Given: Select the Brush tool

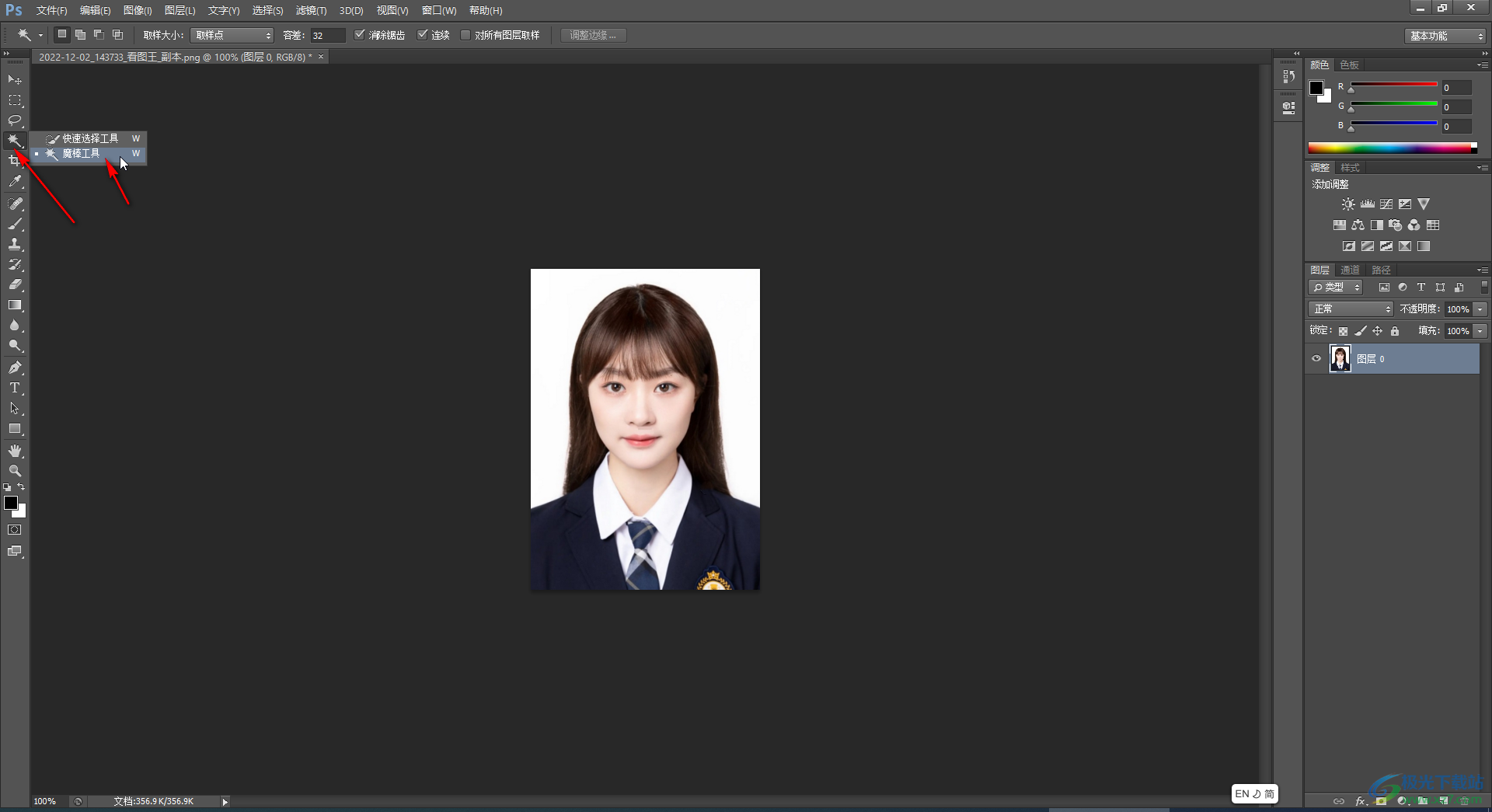Looking at the screenshot, I should pos(15,224).
